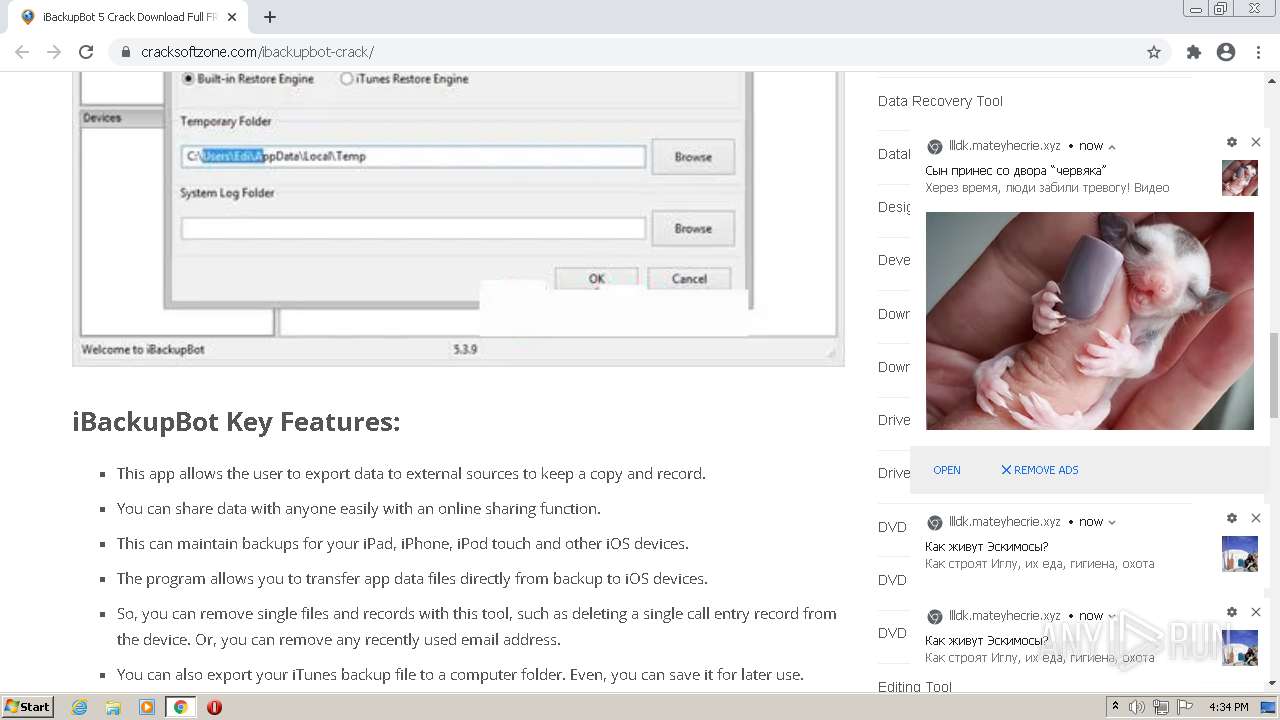Screen dimensions: 1280x720
Task: Click the scrollbar up arrow
Action: tap(1273, 80)
